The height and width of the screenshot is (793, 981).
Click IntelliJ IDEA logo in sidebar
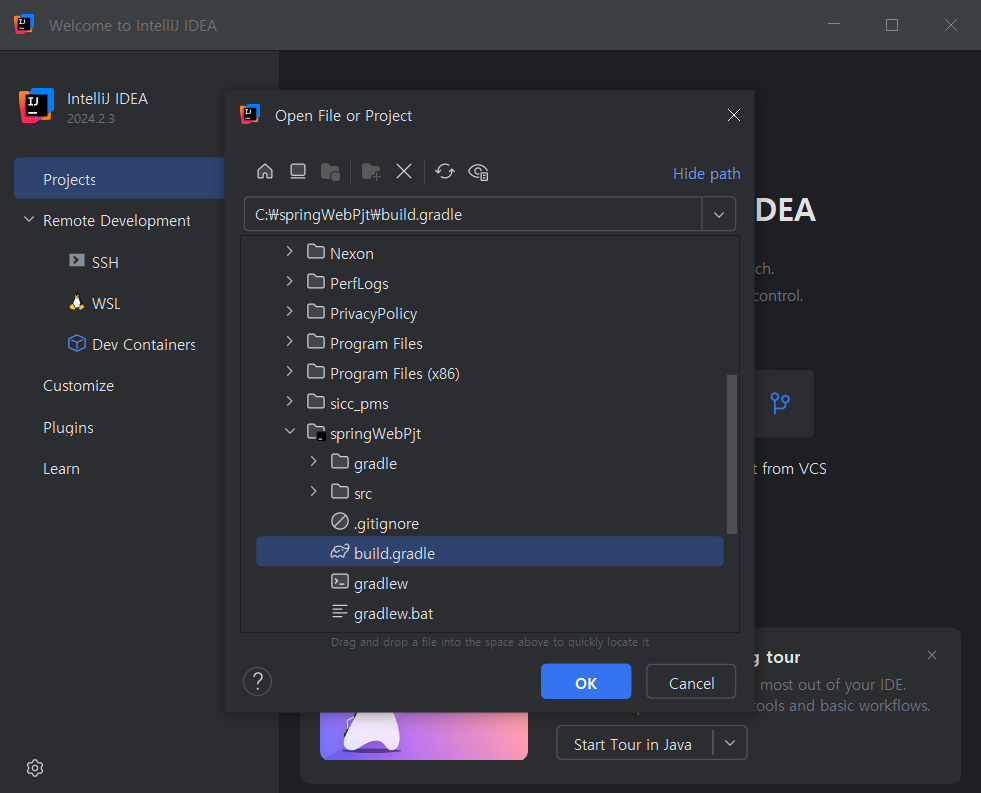pyautogui.click(x=36, y=105)
